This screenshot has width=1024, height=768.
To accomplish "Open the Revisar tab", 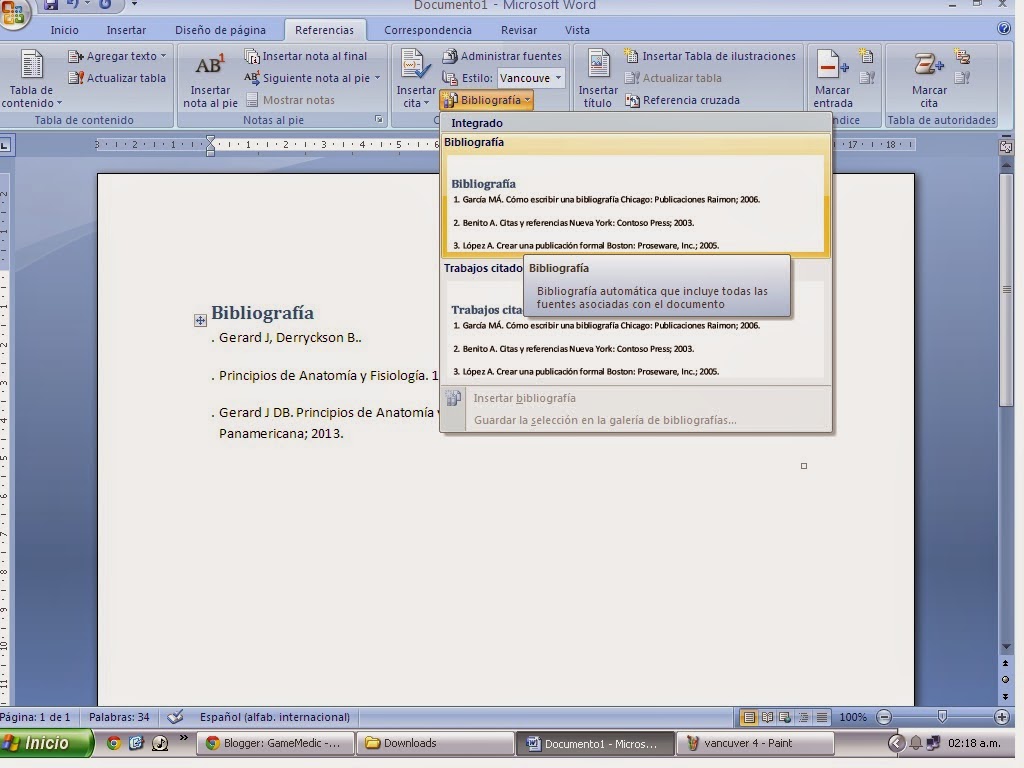I will (x=519, y=30).
